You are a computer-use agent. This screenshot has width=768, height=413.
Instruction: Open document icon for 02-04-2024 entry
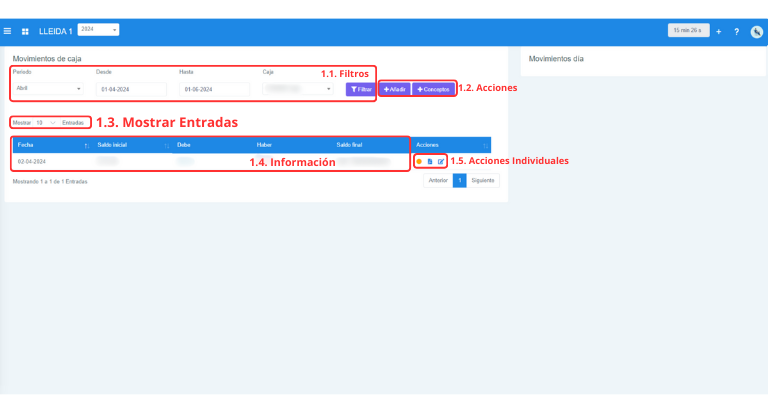(x=429, y=161)
